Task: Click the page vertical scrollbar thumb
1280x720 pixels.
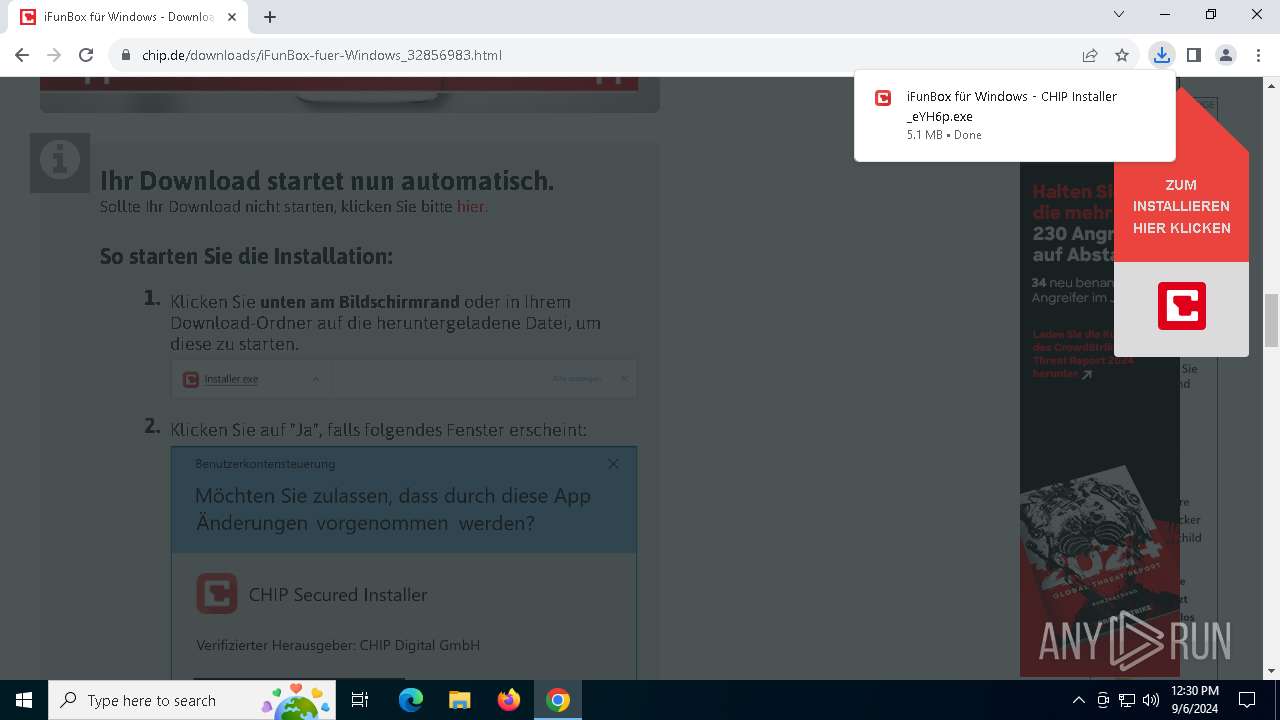Action: coord(1271,320)
